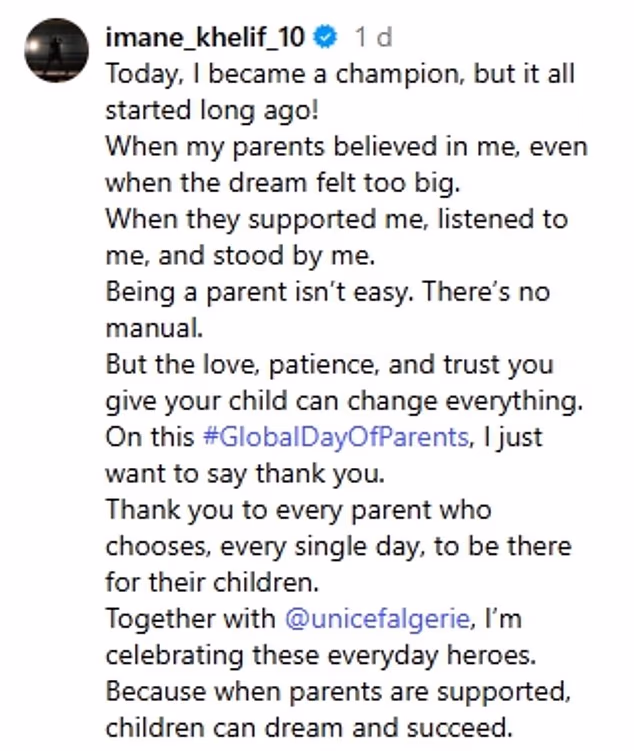Open the @unicefalgerie mention
The image size is (634, 751).
click(378, 618)
